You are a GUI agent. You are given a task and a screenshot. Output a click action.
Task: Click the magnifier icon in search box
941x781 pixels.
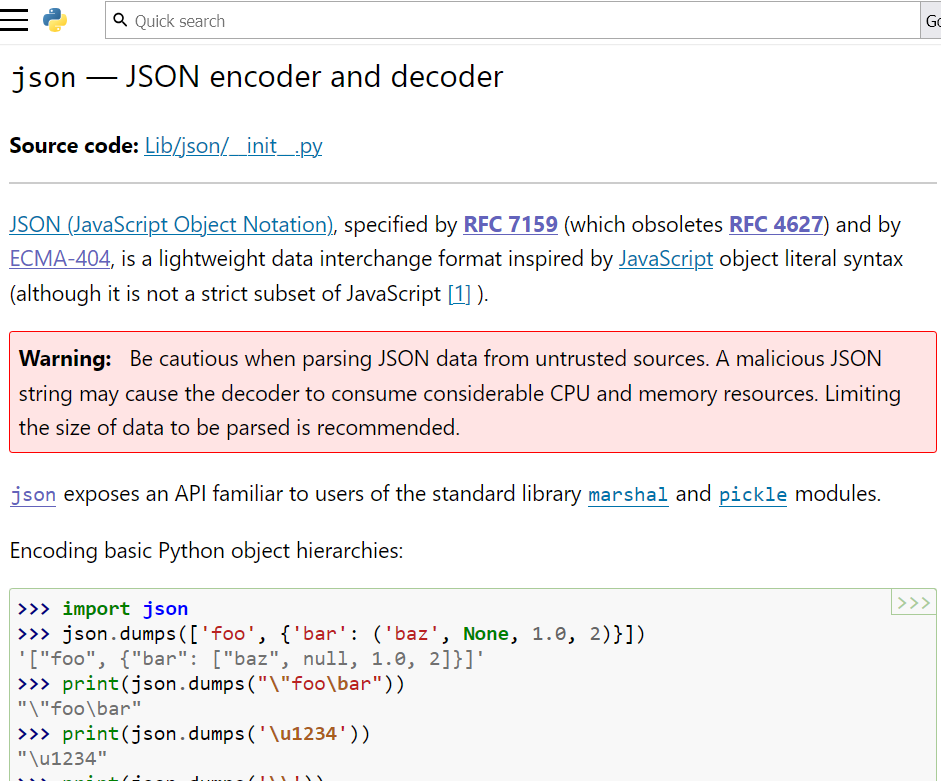(x=120, y=20)
